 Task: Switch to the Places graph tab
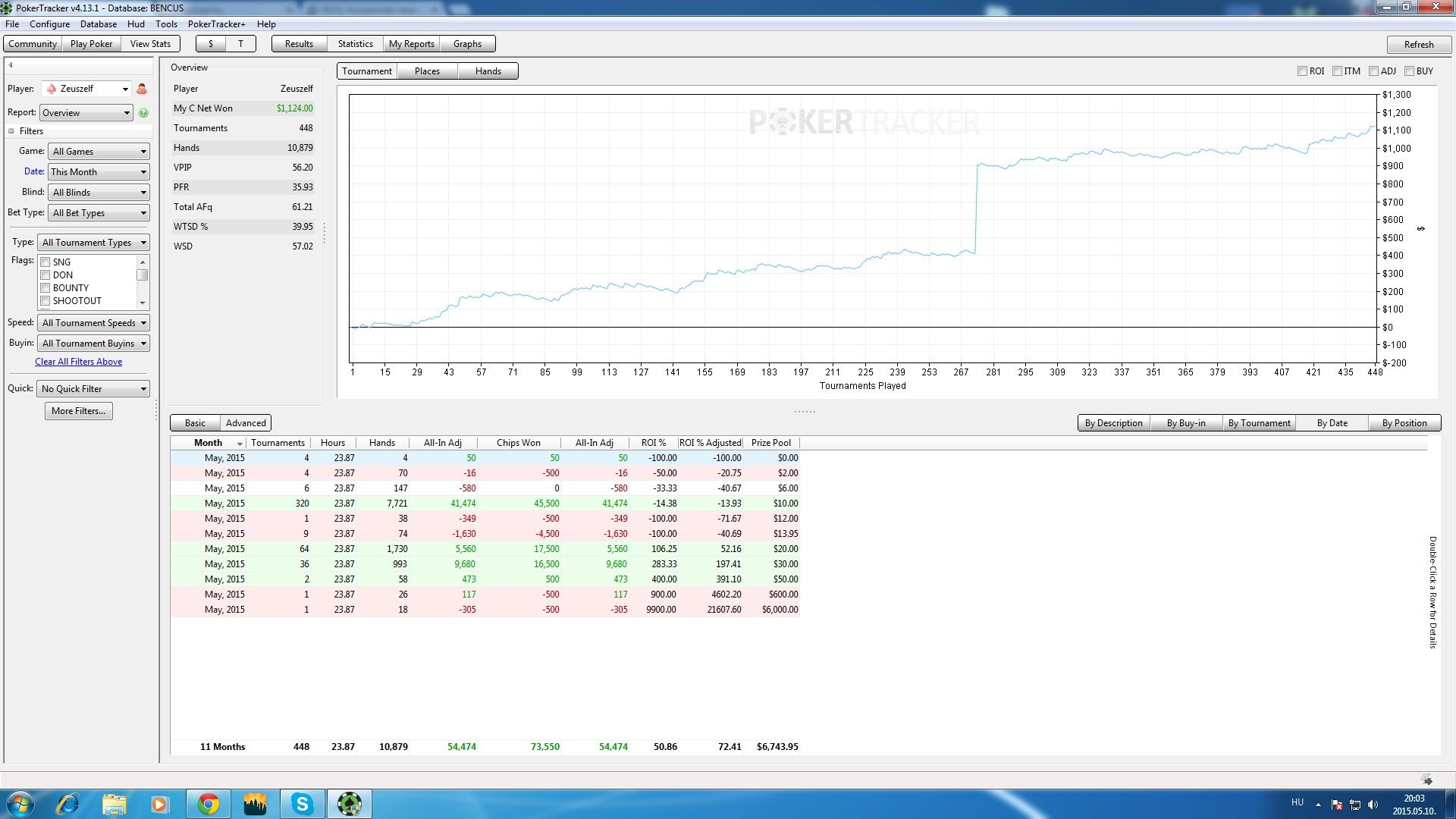[x=427, y=71]
